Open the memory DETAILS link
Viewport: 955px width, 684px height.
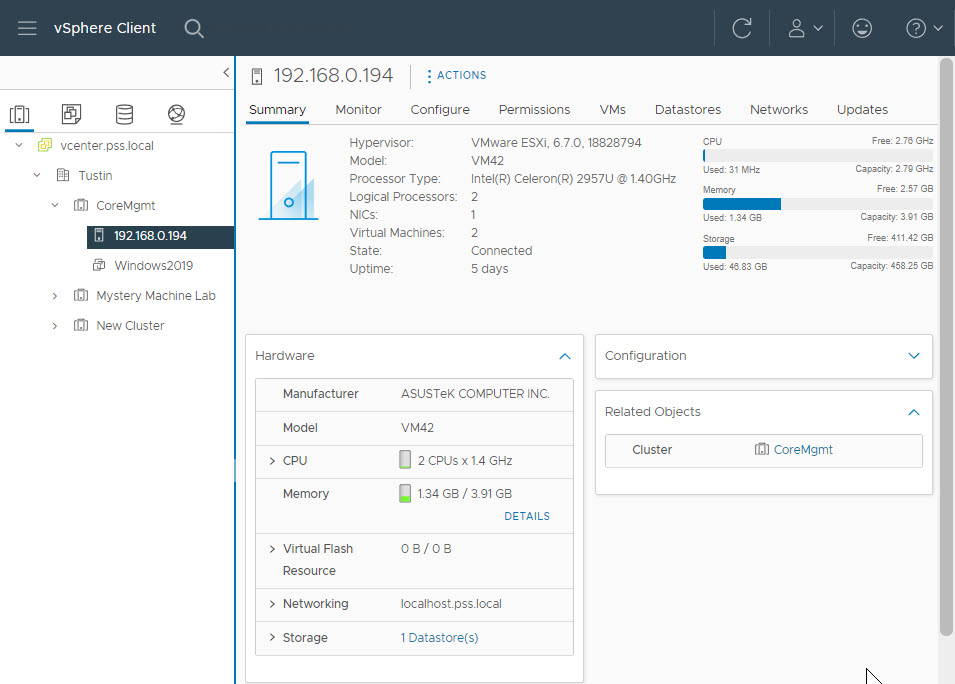click(527, 516)
